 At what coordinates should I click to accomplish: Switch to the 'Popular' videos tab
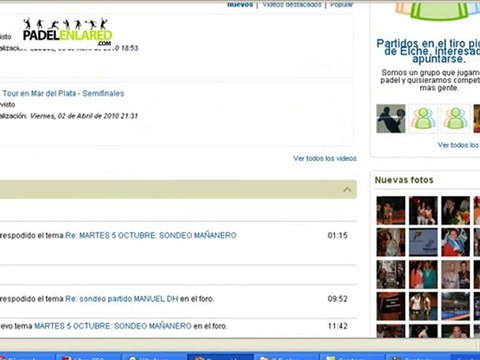point(341,5)
